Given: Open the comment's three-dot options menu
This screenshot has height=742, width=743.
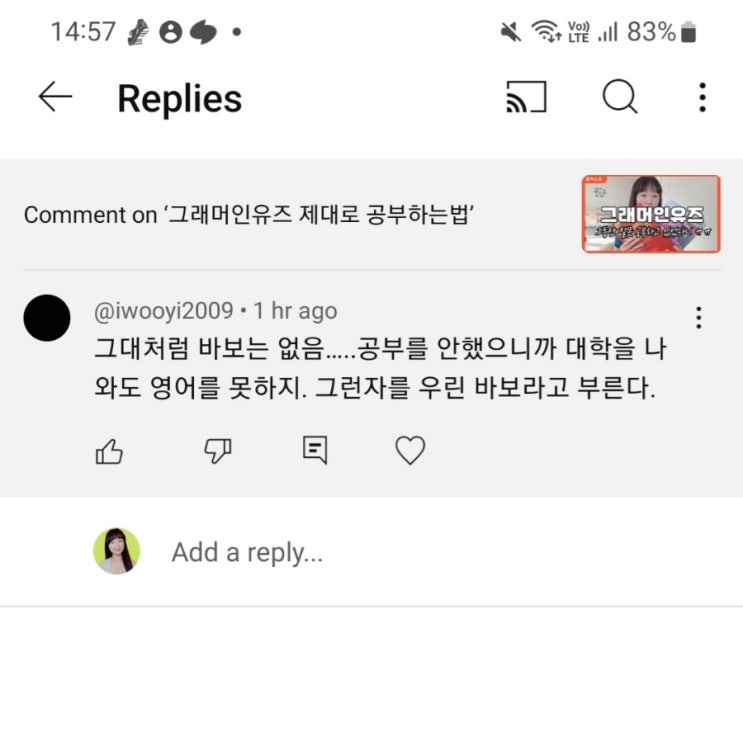Looking at the screenshot, I should [x=698, y=317].
